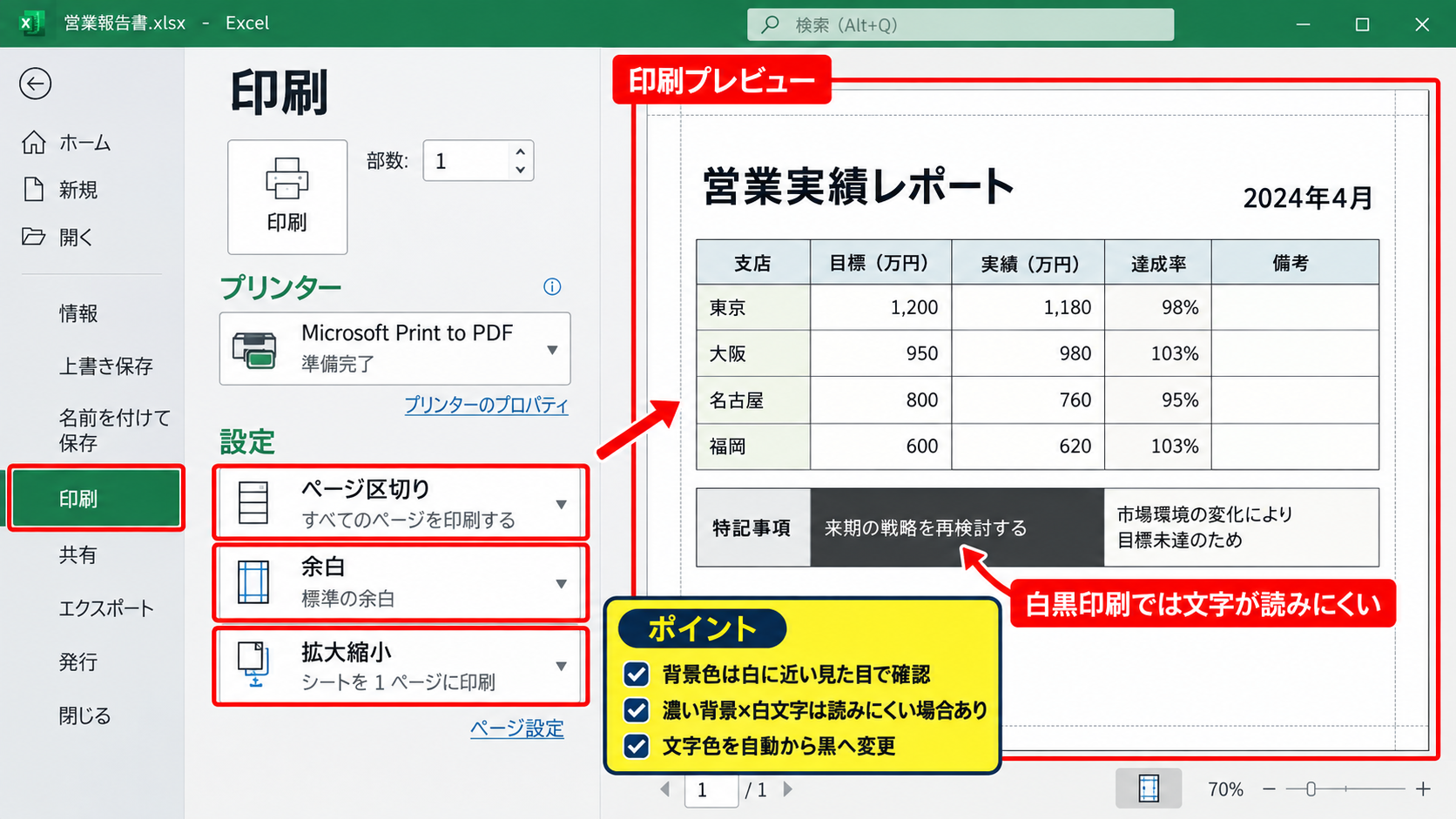Click the large 印刷 print button
Screen dimensions: 1456x819
point(287,197)
